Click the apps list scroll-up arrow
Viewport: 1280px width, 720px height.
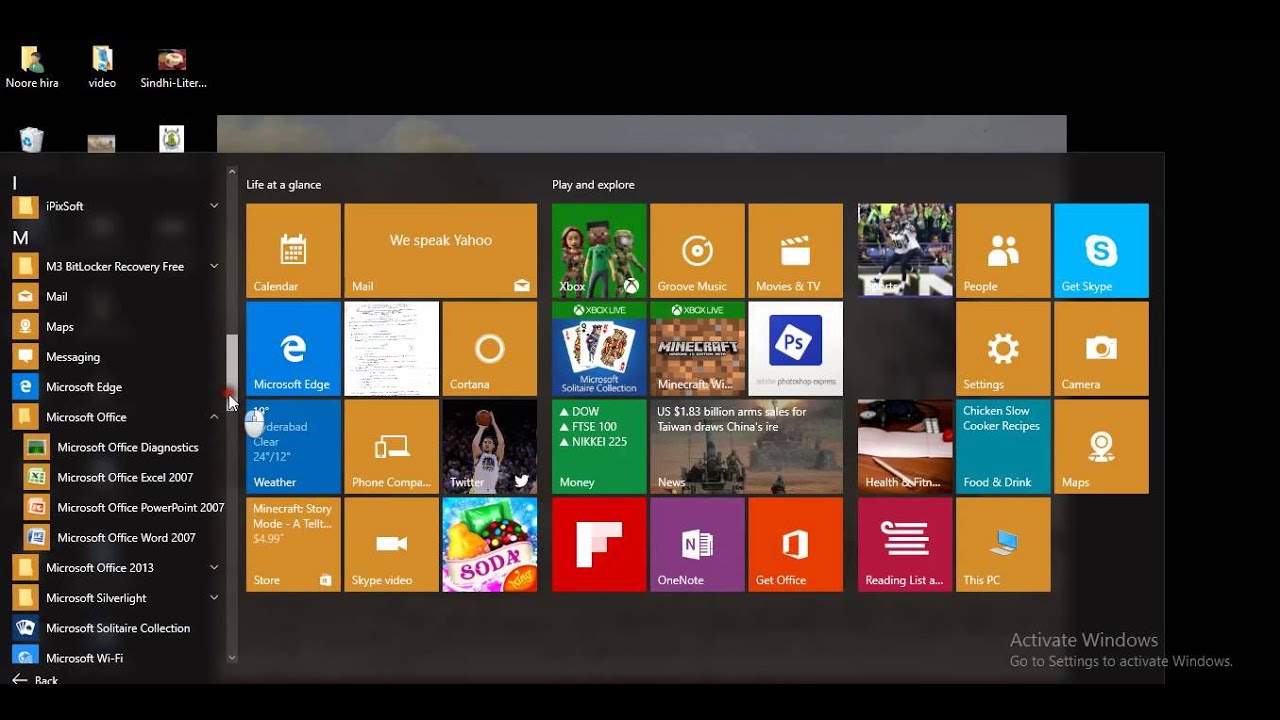[232, 172]
